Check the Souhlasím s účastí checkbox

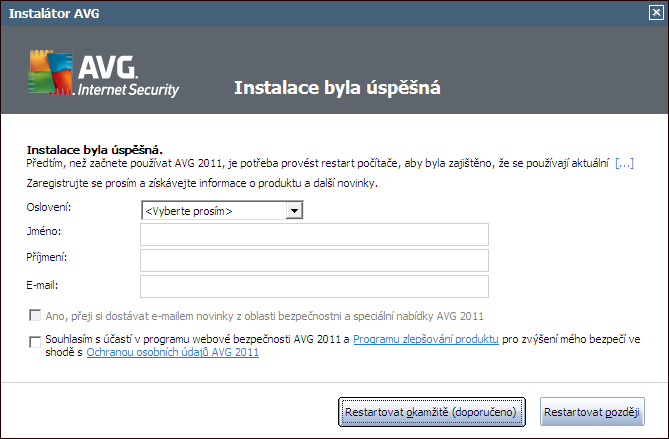tap(35, 342)
